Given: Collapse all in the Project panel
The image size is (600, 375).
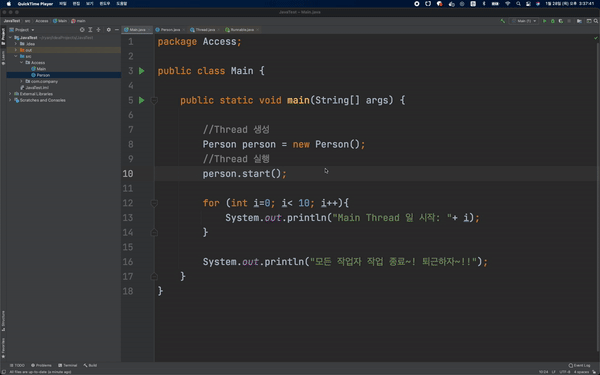Looking at the screenshot, I should click(98, 29).
